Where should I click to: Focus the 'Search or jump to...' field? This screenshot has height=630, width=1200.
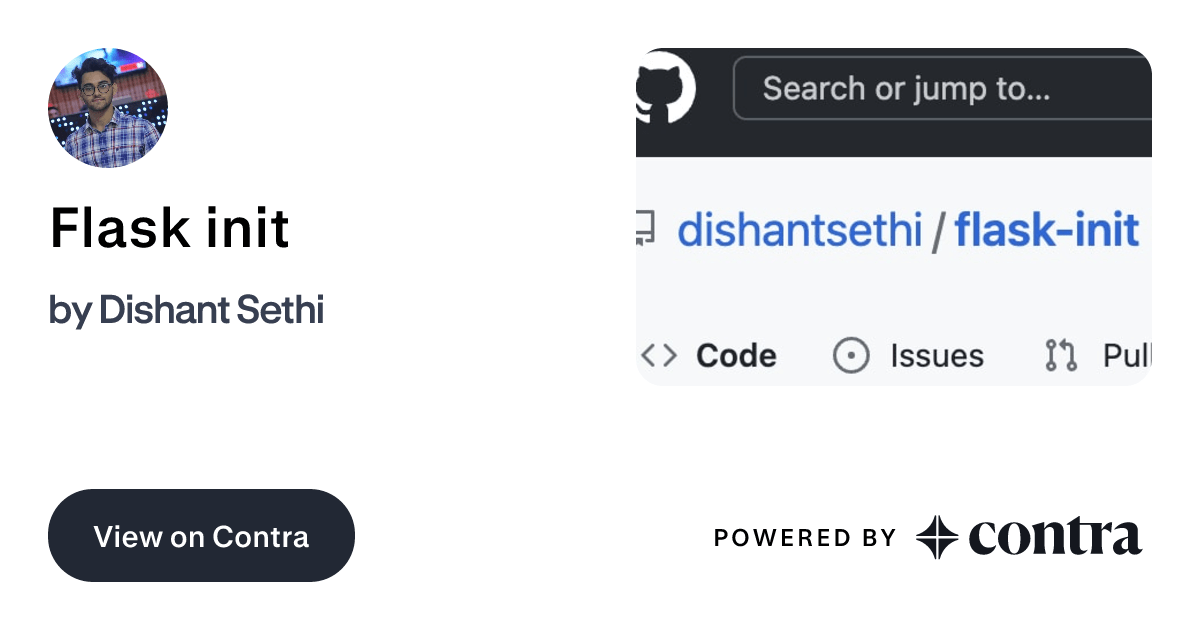pyautogui.click(x=943, y=89)
